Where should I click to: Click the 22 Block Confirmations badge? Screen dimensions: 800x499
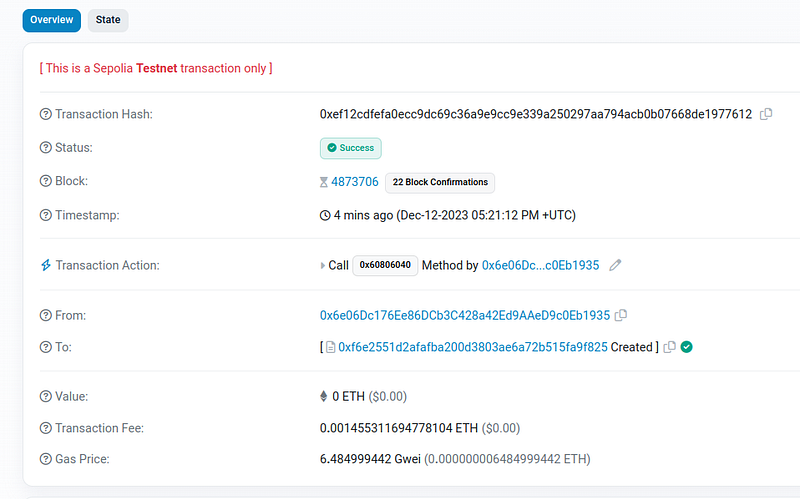click(440, 183)
